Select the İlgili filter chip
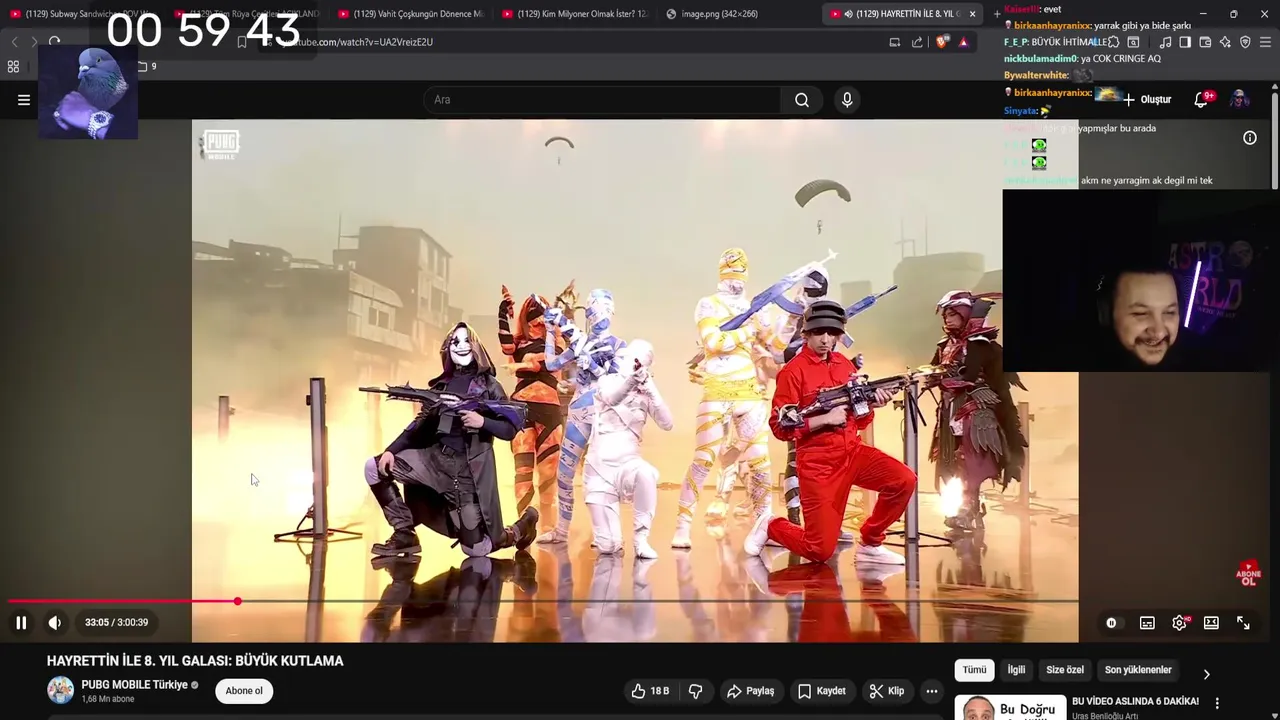 point(1016,670)
